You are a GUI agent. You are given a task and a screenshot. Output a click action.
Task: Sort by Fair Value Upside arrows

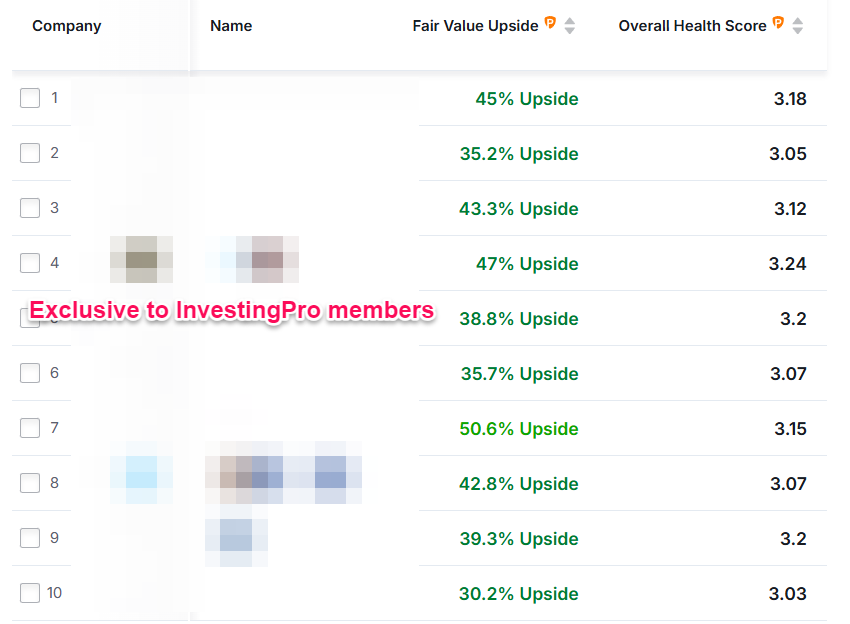[x=569, y=25]
